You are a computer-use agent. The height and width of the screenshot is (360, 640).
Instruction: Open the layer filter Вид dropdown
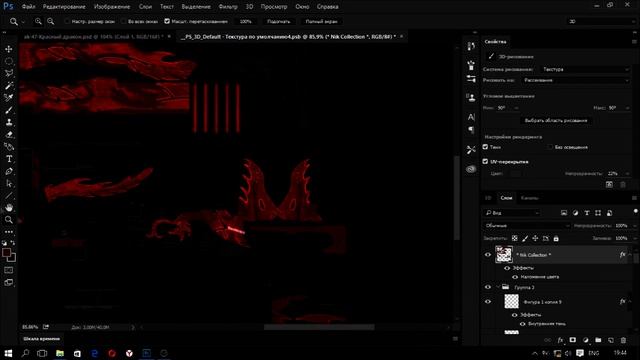(x=512, y=213)
